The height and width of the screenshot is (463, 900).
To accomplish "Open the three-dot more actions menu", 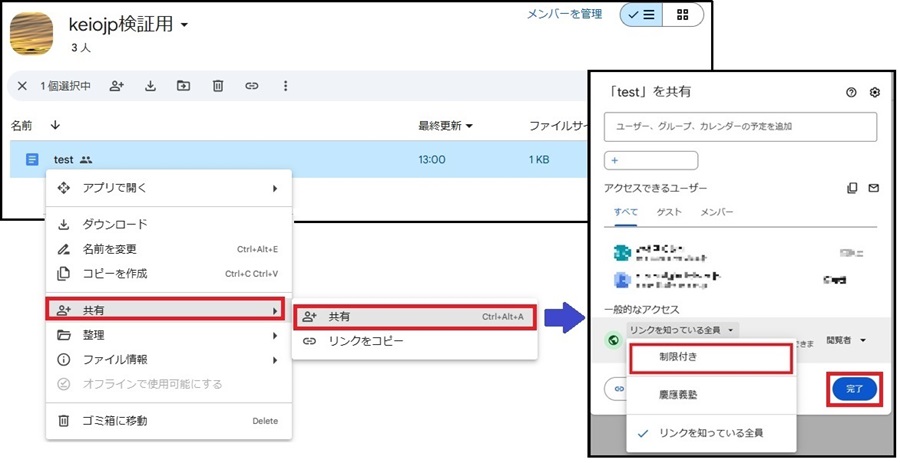I will click(285, 86).
